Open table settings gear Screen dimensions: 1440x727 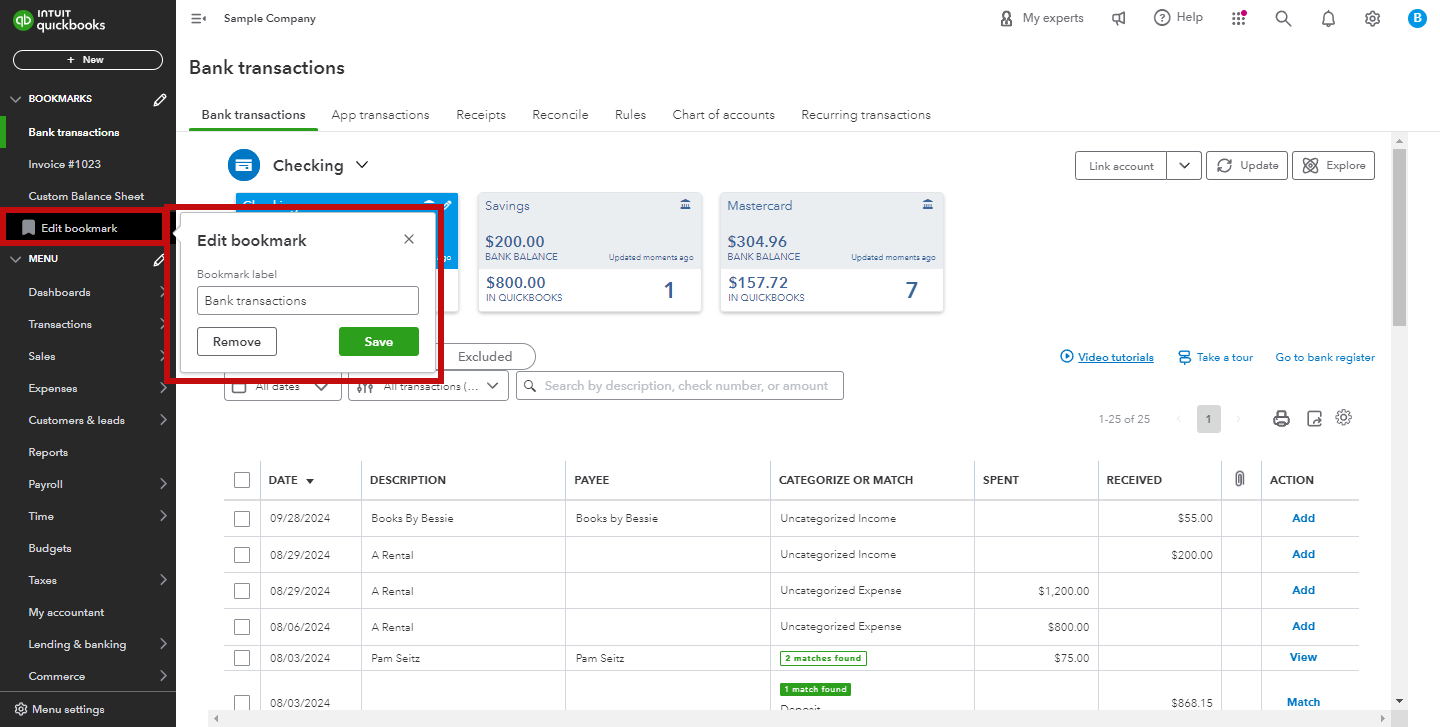[x=1344, y=418]
